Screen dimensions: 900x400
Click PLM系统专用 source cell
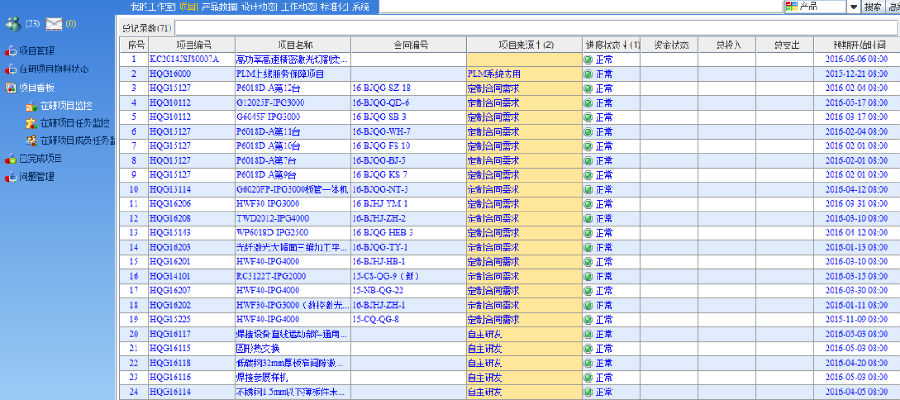click(495, 74)
